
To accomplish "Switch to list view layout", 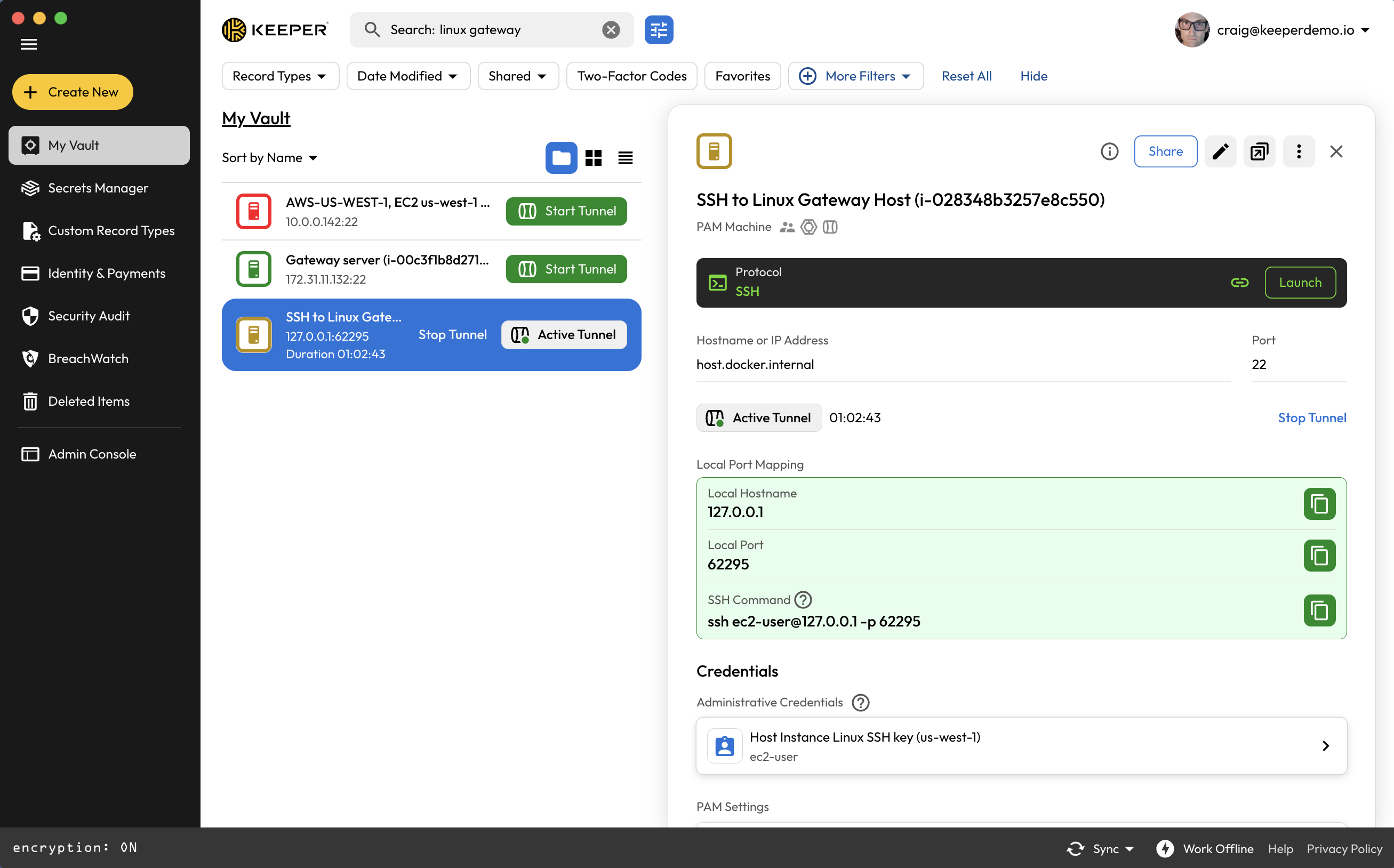I will [x=625, y=158].
